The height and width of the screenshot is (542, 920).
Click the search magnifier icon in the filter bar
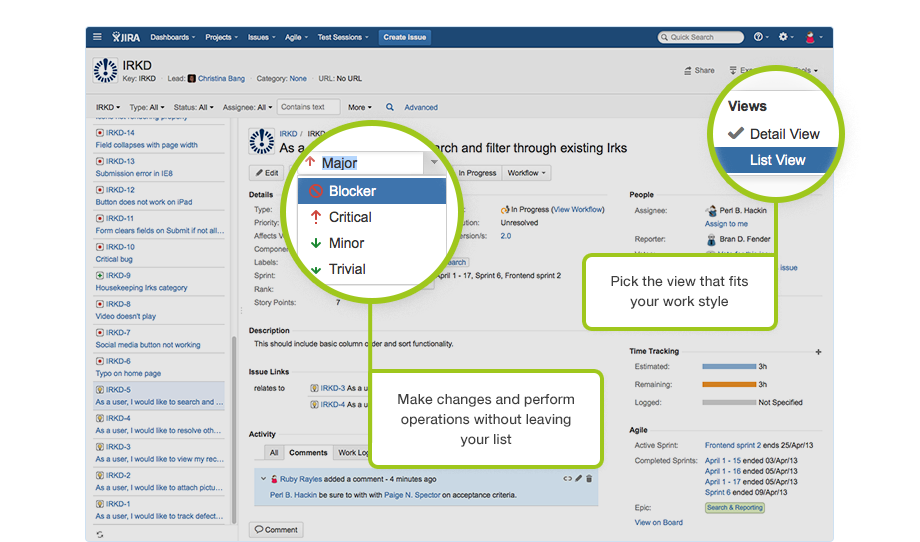[390, 107]
